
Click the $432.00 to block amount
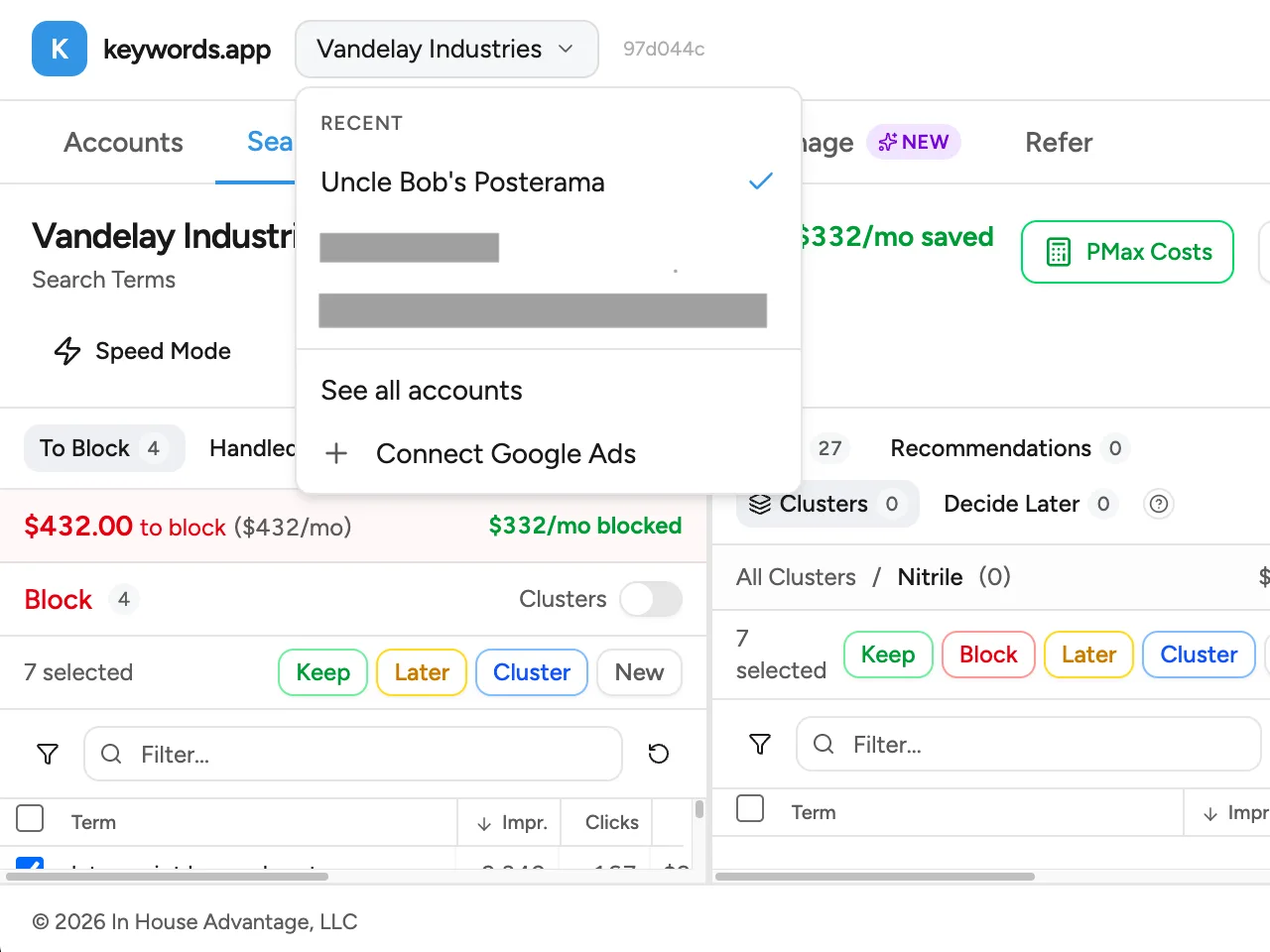pos(78,526)
